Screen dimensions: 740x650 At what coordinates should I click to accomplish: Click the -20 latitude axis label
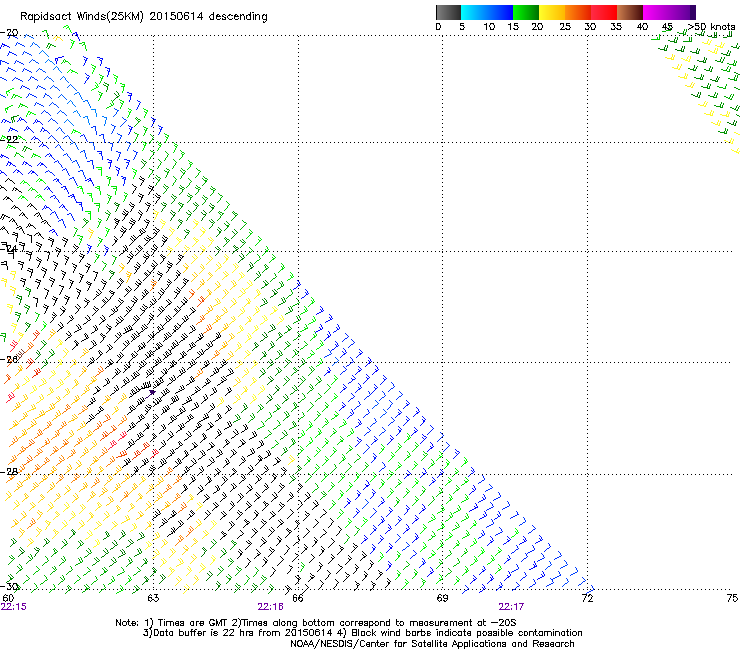pyautogui.click(x=9, y=33)
